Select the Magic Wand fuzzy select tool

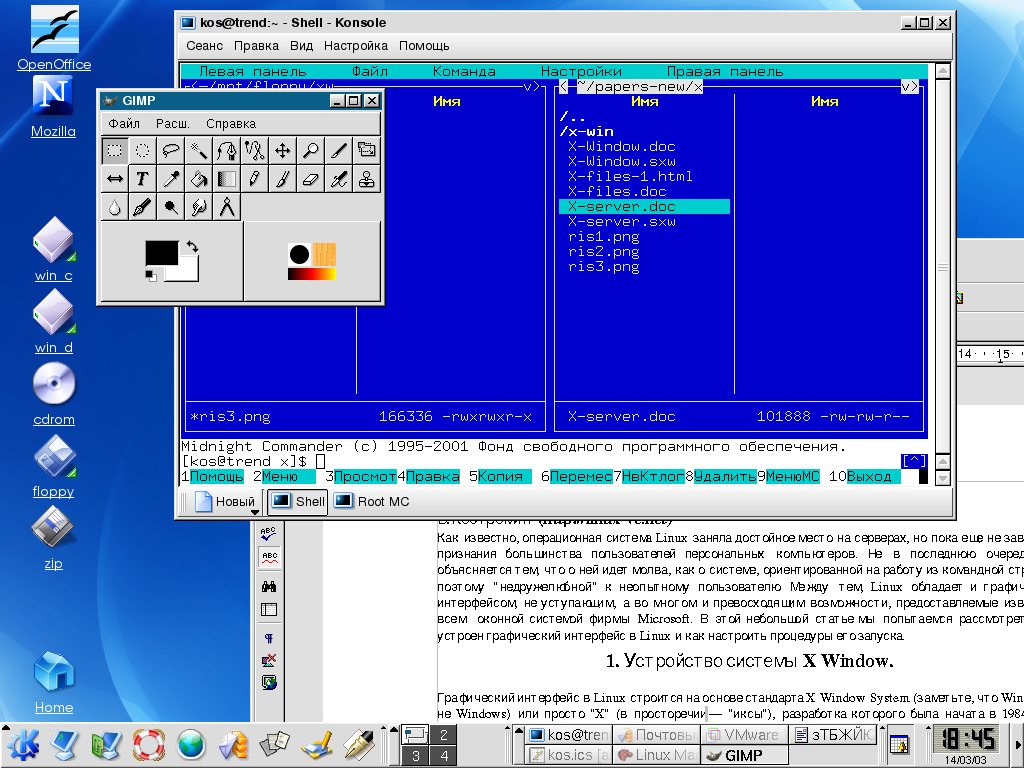coord(199,151)
